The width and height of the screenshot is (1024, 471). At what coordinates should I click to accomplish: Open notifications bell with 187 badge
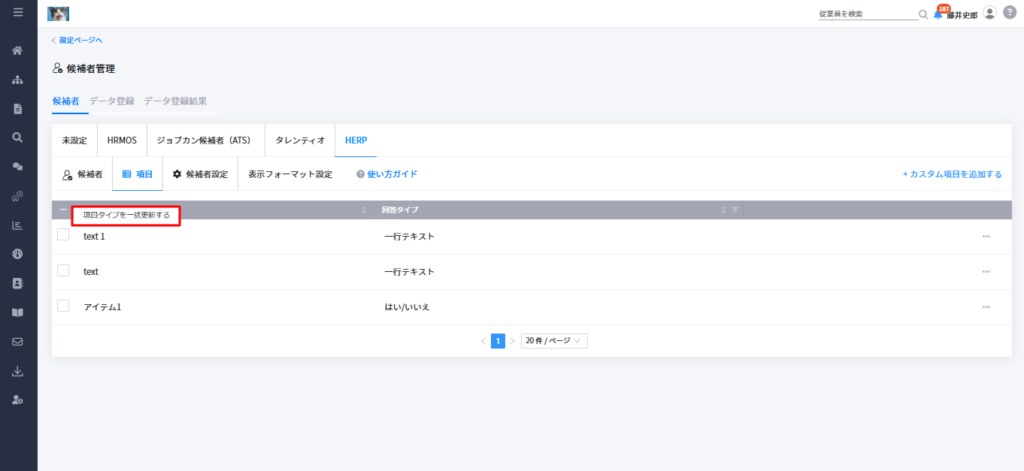click(939, 13)
